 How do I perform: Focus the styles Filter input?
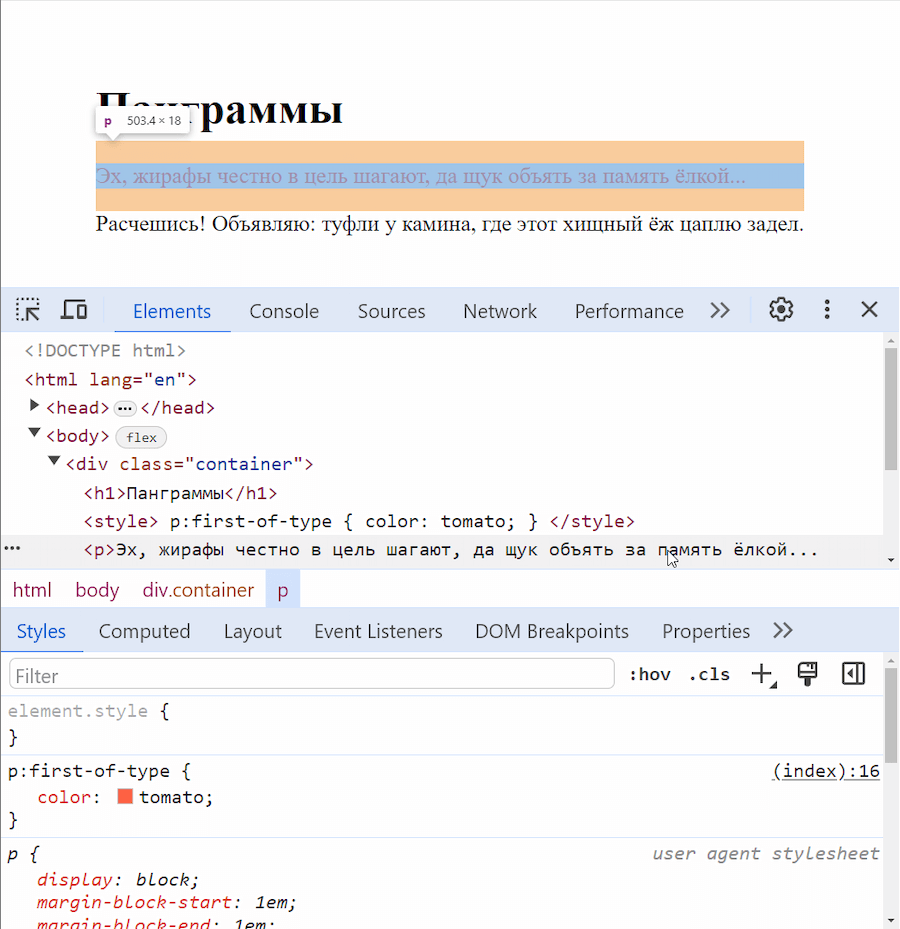[x=312, y=674]
